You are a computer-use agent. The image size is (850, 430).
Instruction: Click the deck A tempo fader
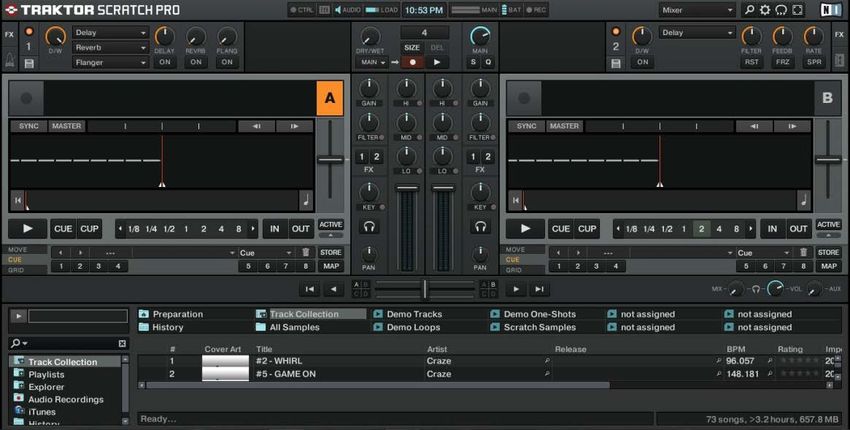coord(330,159)
